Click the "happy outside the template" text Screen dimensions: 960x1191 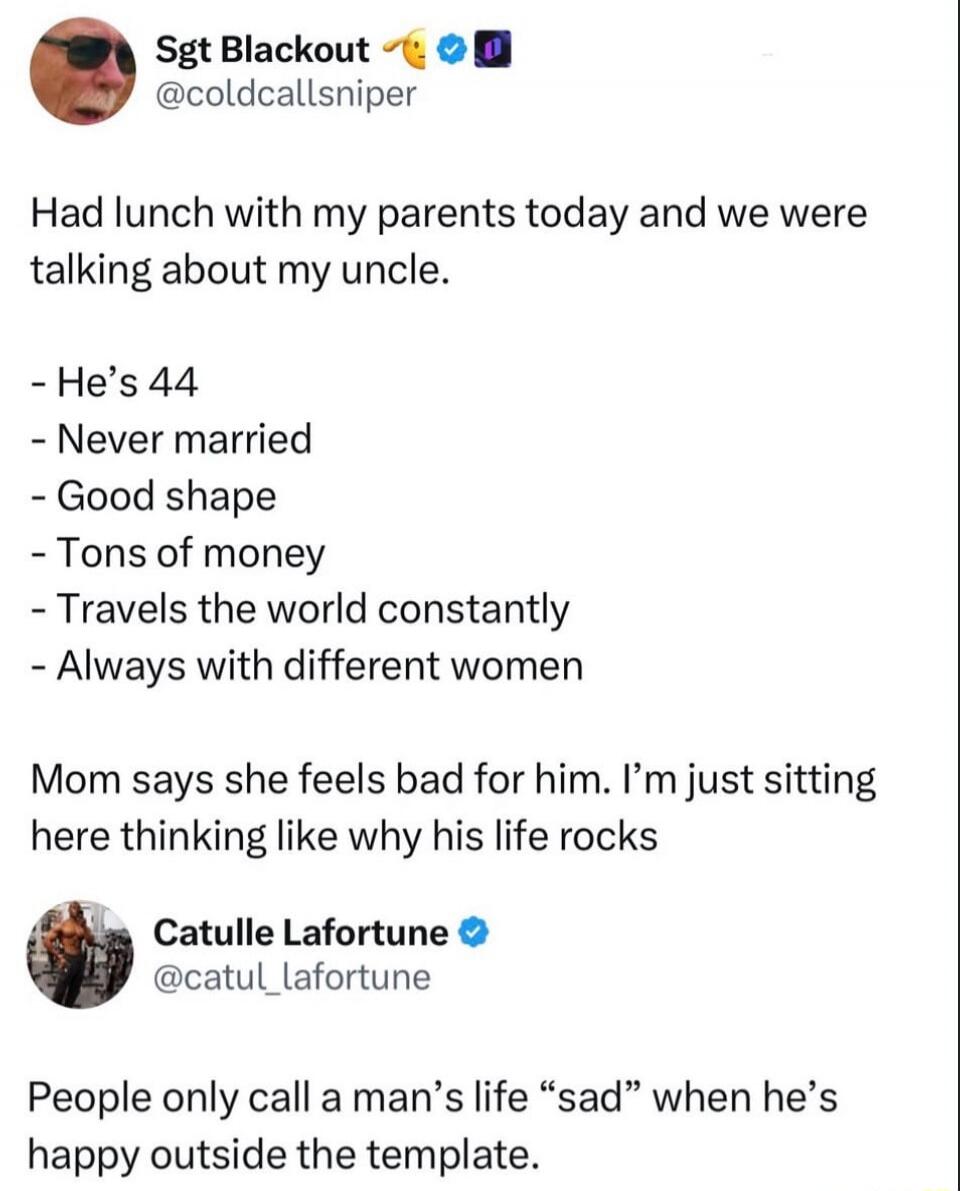coord(283,1155)
